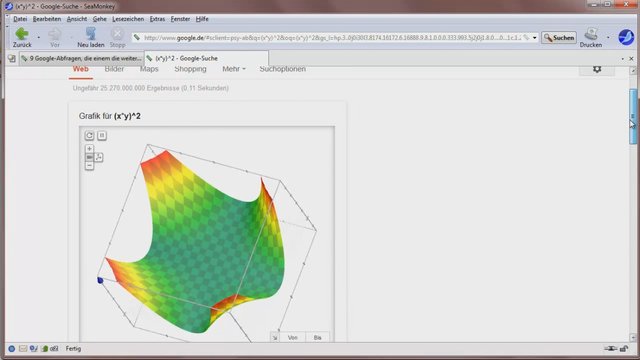
Task: Select the (x*y)^2 - Google-Suche tab
Action: point(206,58)
